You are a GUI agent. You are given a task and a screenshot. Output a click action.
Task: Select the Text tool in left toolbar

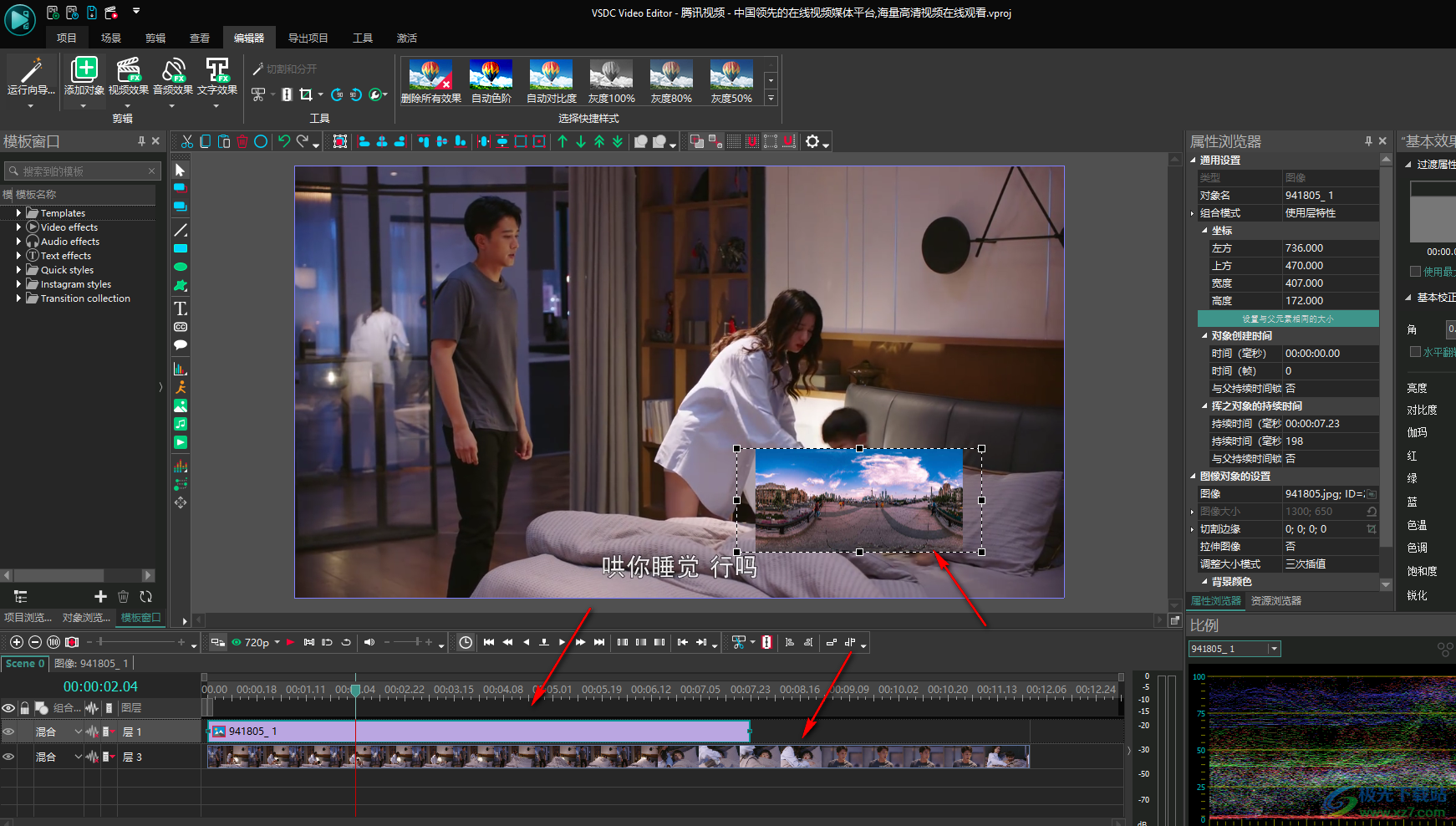(x=181, y=308)
